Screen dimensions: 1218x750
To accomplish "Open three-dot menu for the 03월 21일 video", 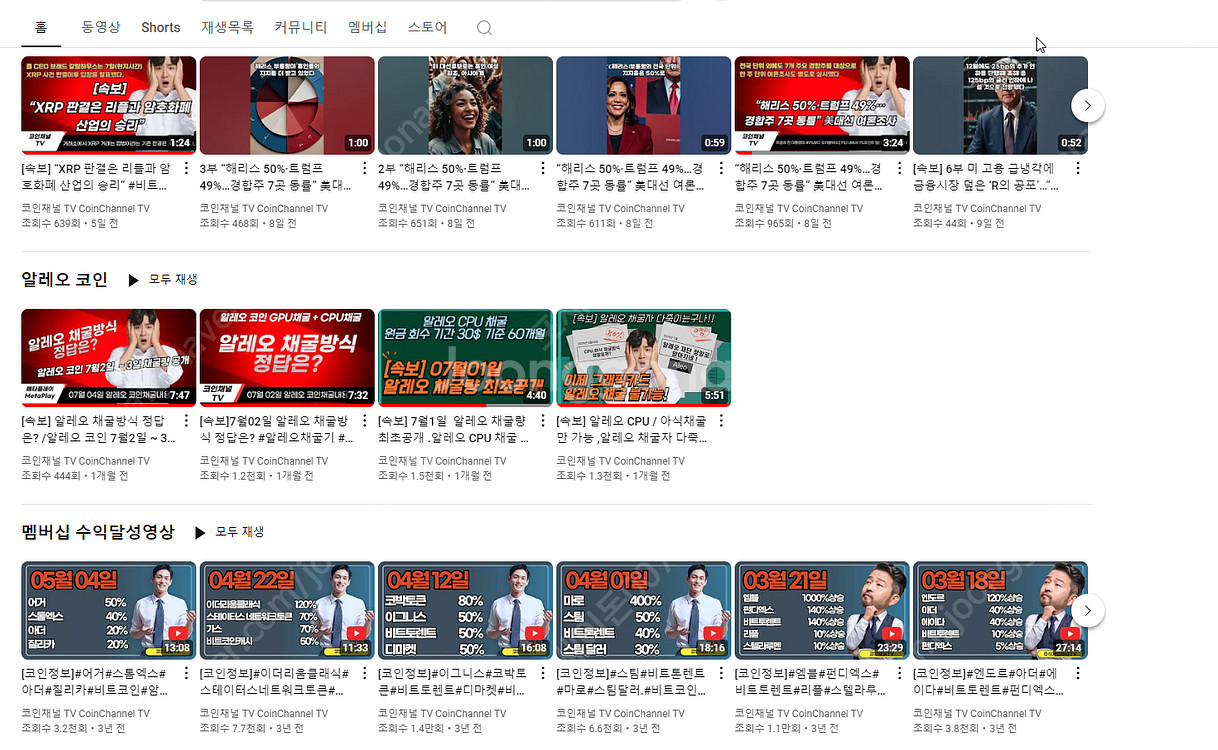I will click(x=900, y=673).
